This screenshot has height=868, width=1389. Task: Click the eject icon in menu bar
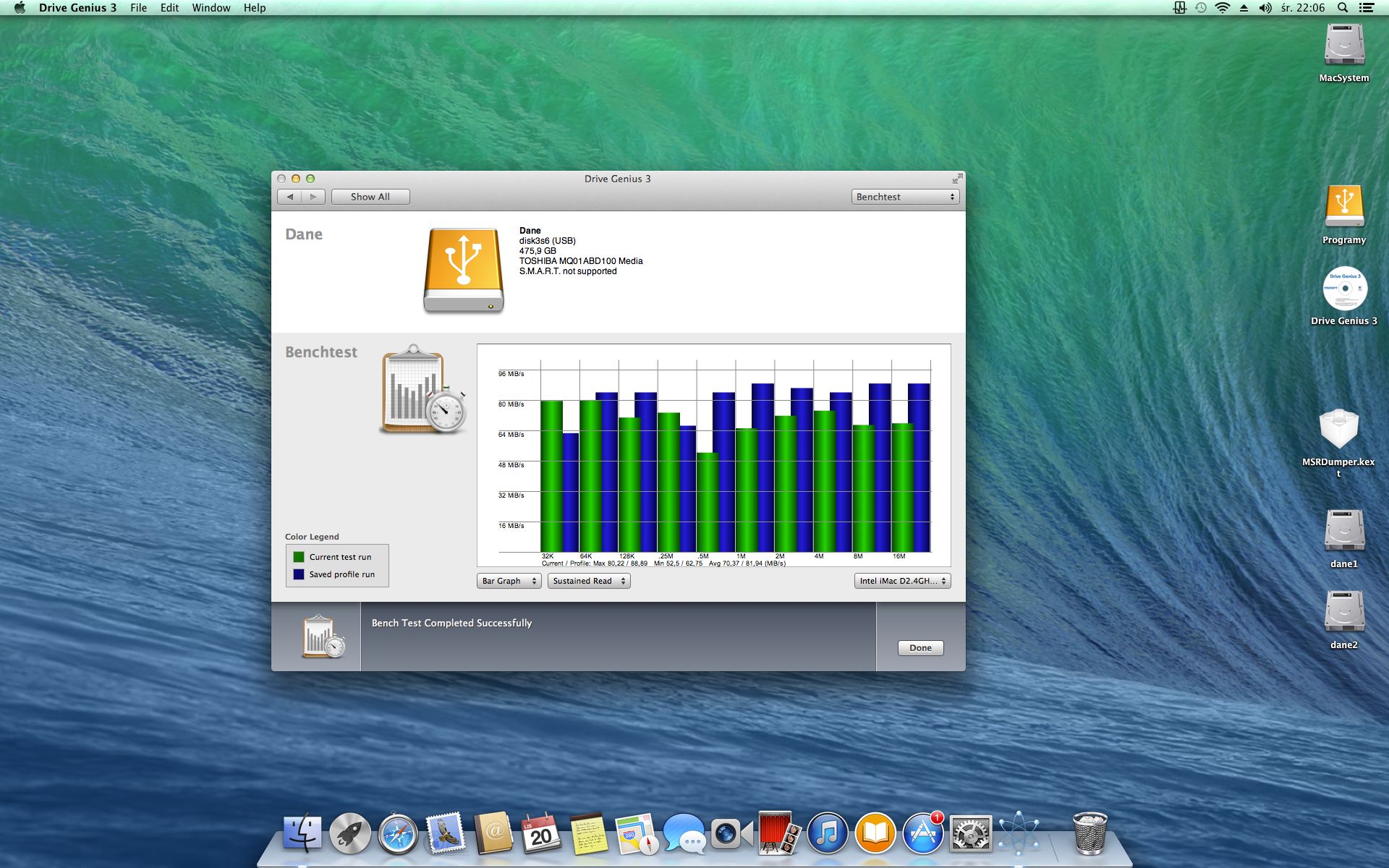[x=1244, y=8]
